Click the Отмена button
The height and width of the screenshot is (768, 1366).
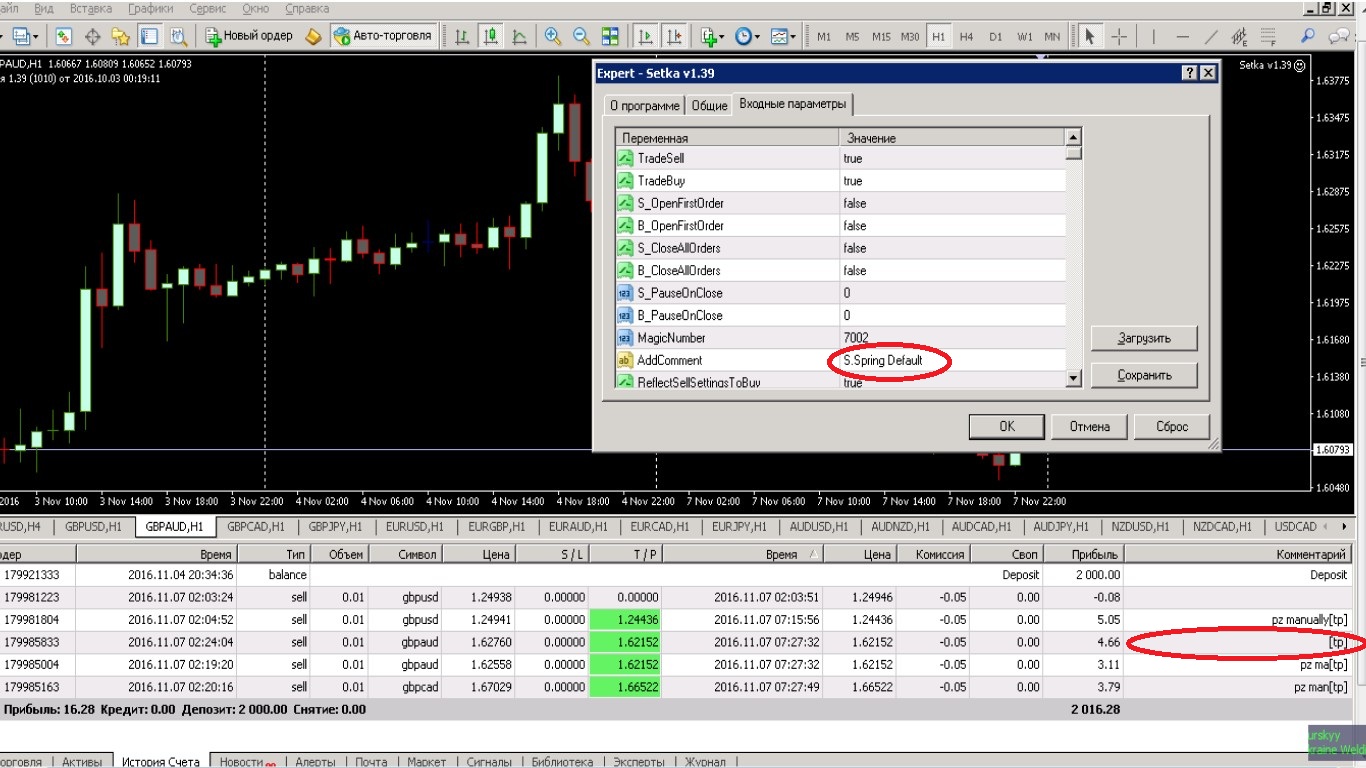click(x=1089, y=426)
